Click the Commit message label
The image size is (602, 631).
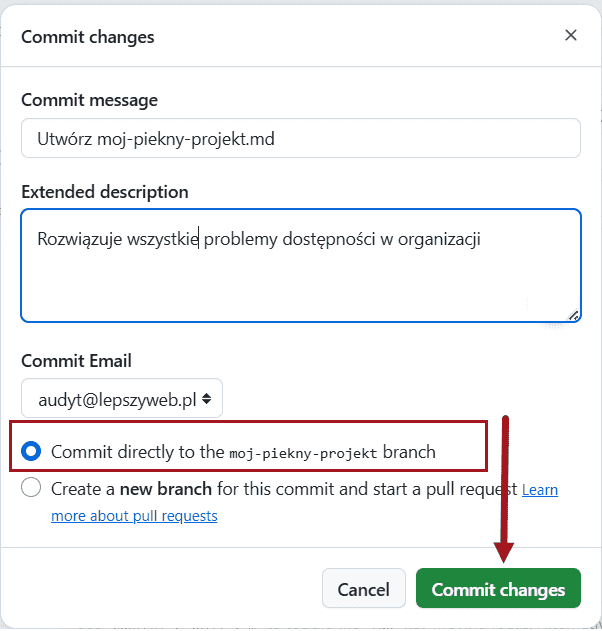pyautogui.click(x=89, y=100)
